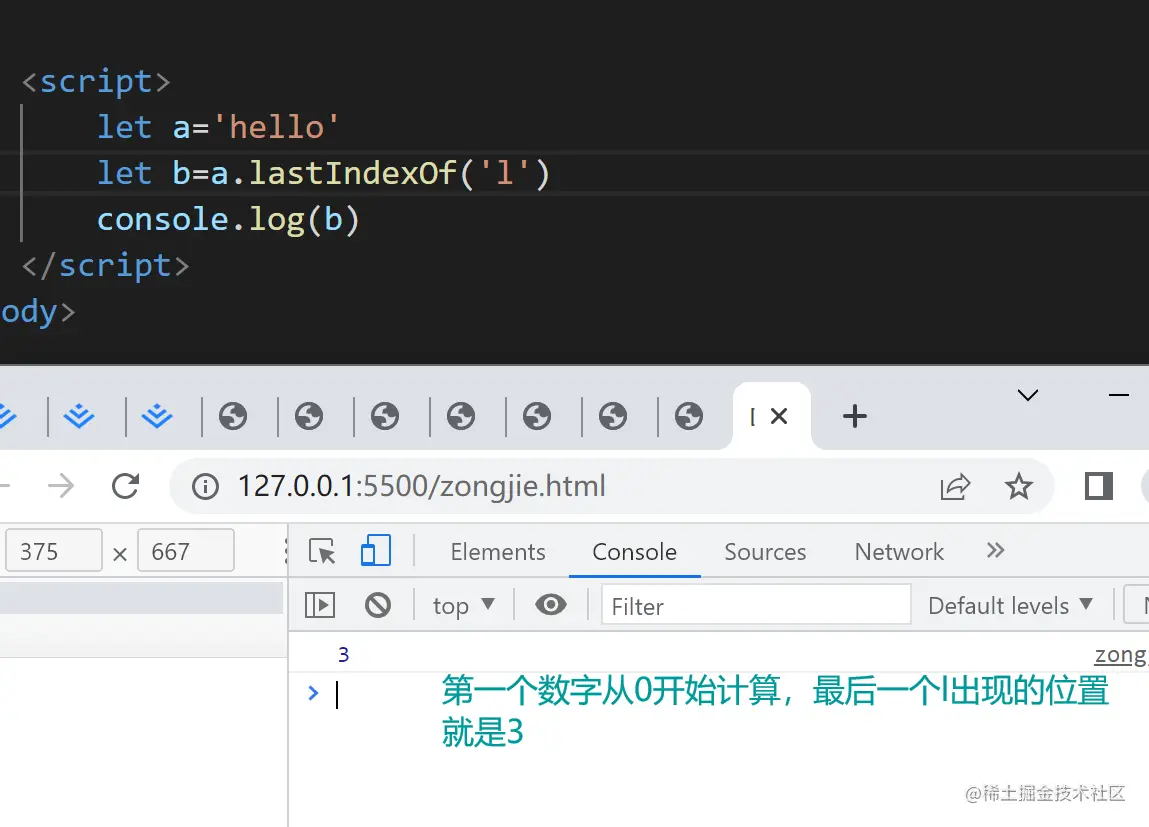Activate the inspect element picker

tap(322, 551)
